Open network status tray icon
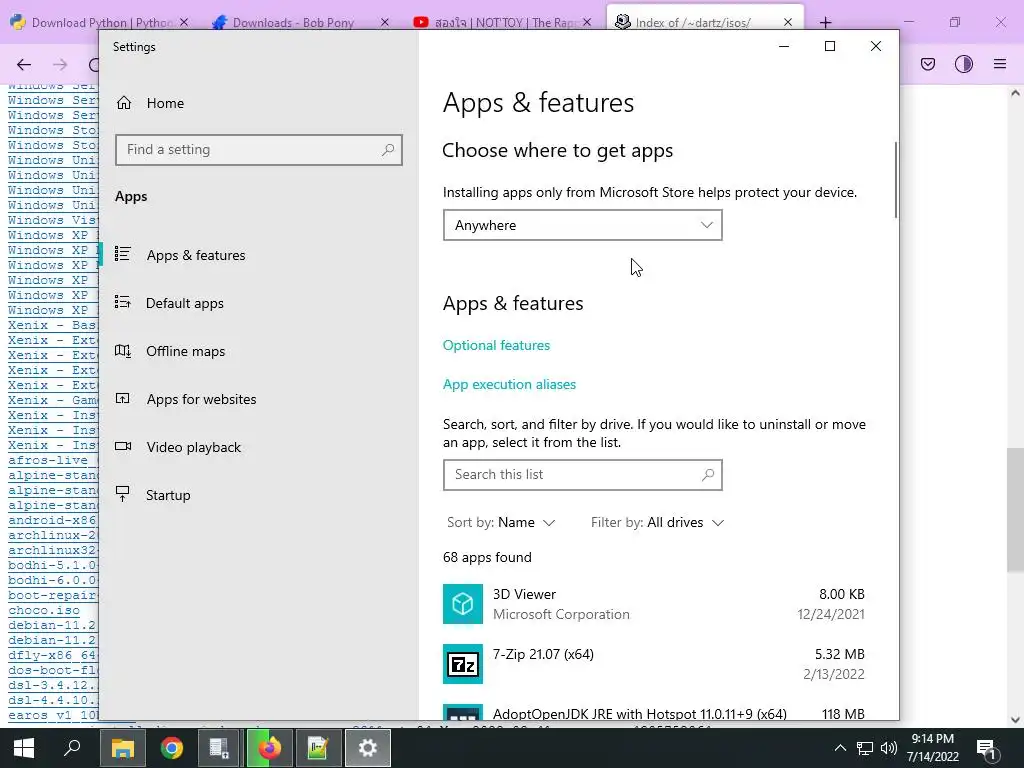This screenshot has height=768, width=1024. pos(865,748)
